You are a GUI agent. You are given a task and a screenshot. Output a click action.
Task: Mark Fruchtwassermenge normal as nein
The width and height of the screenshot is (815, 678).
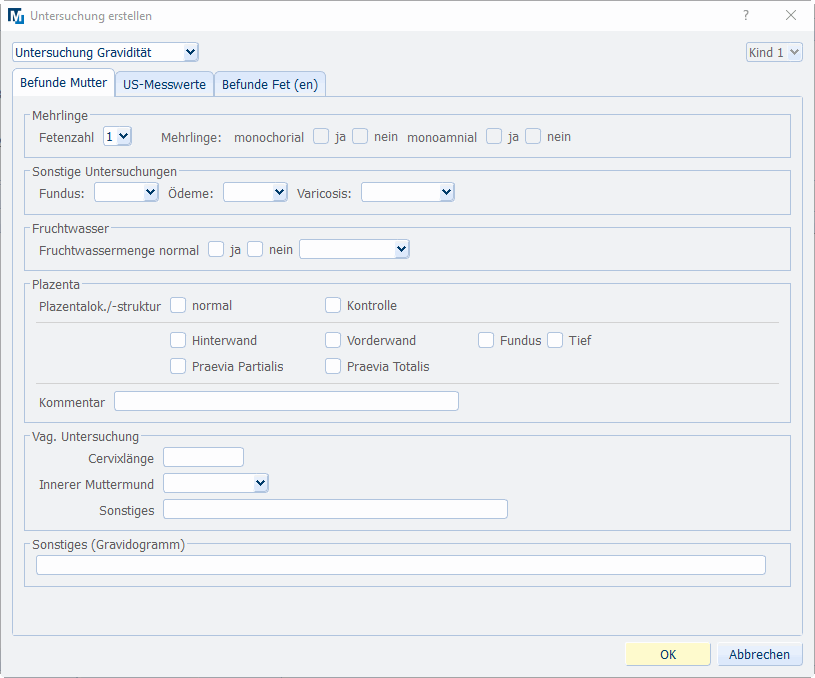(x=255, y=249)
